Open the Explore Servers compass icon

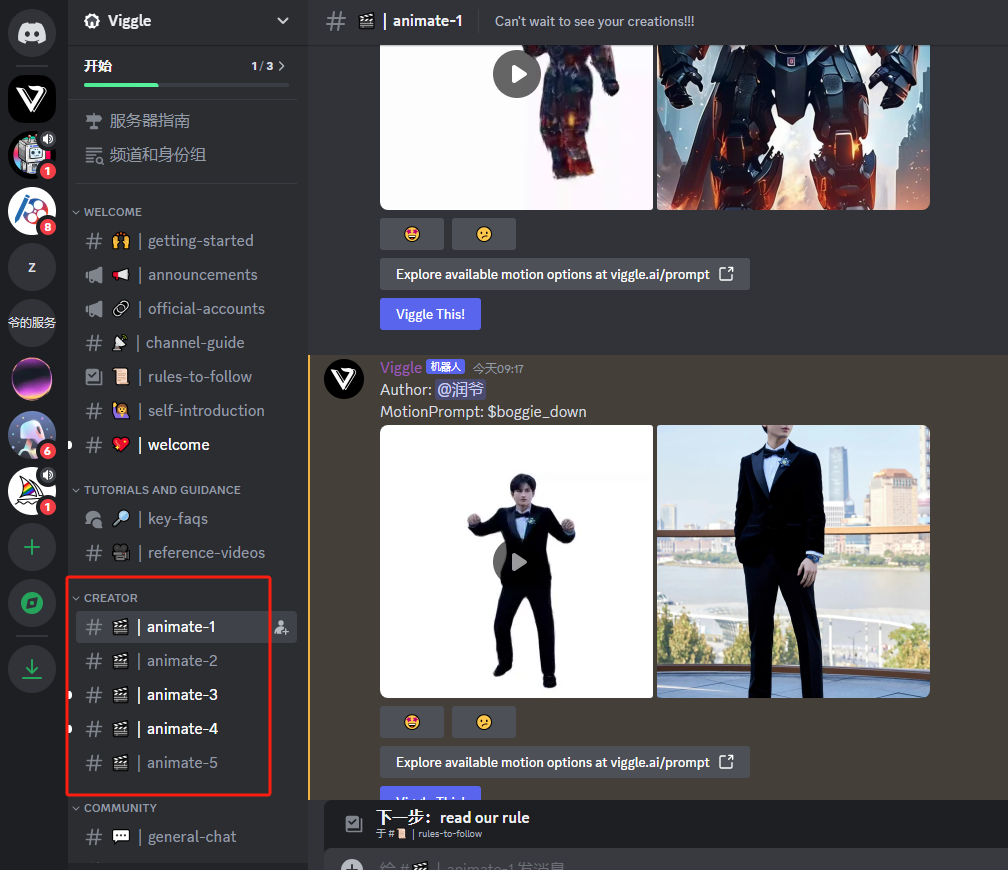pos(31,603)
